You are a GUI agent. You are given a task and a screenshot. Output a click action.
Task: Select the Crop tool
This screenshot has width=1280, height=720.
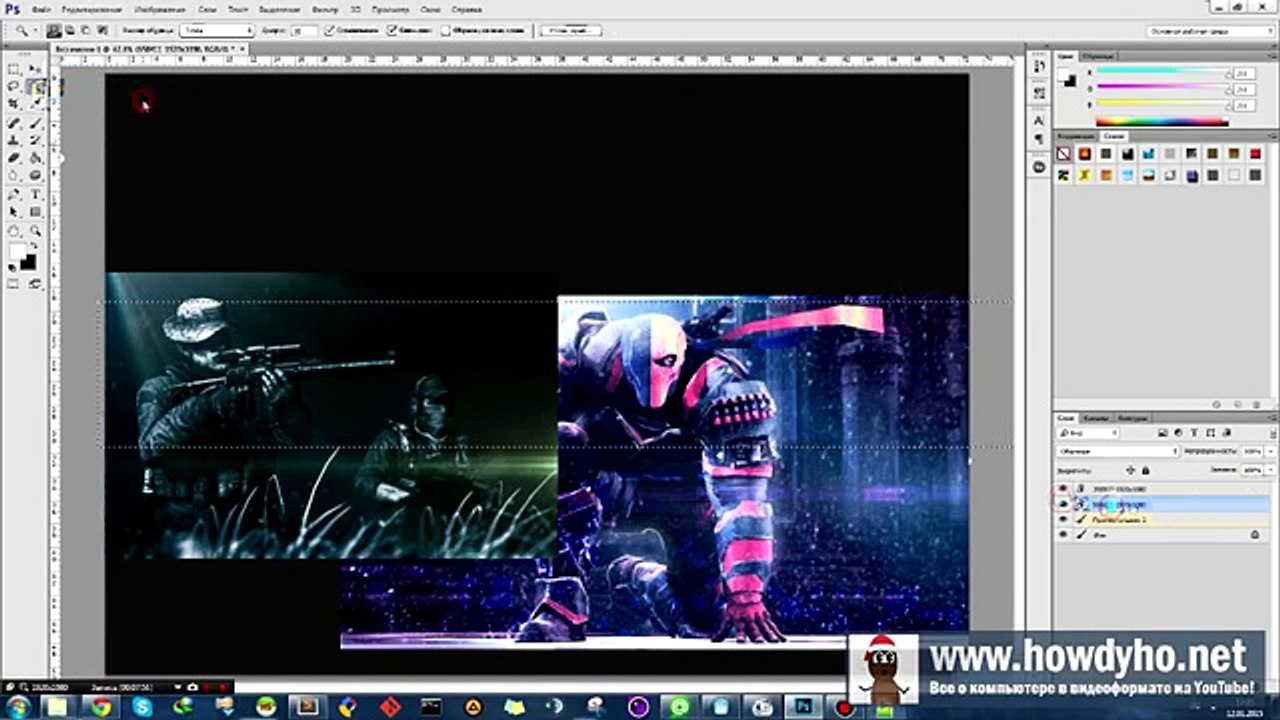click(x=14, y=105)
